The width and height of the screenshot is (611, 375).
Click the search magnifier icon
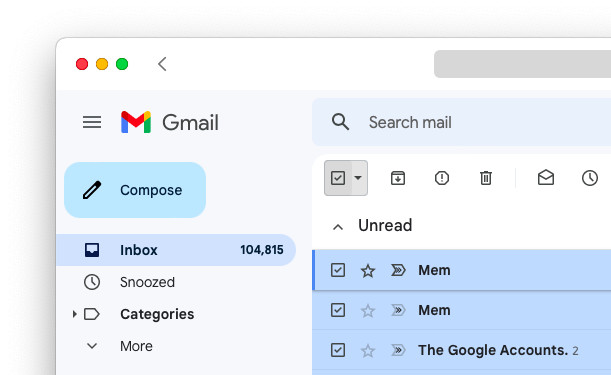click(340, 122)
